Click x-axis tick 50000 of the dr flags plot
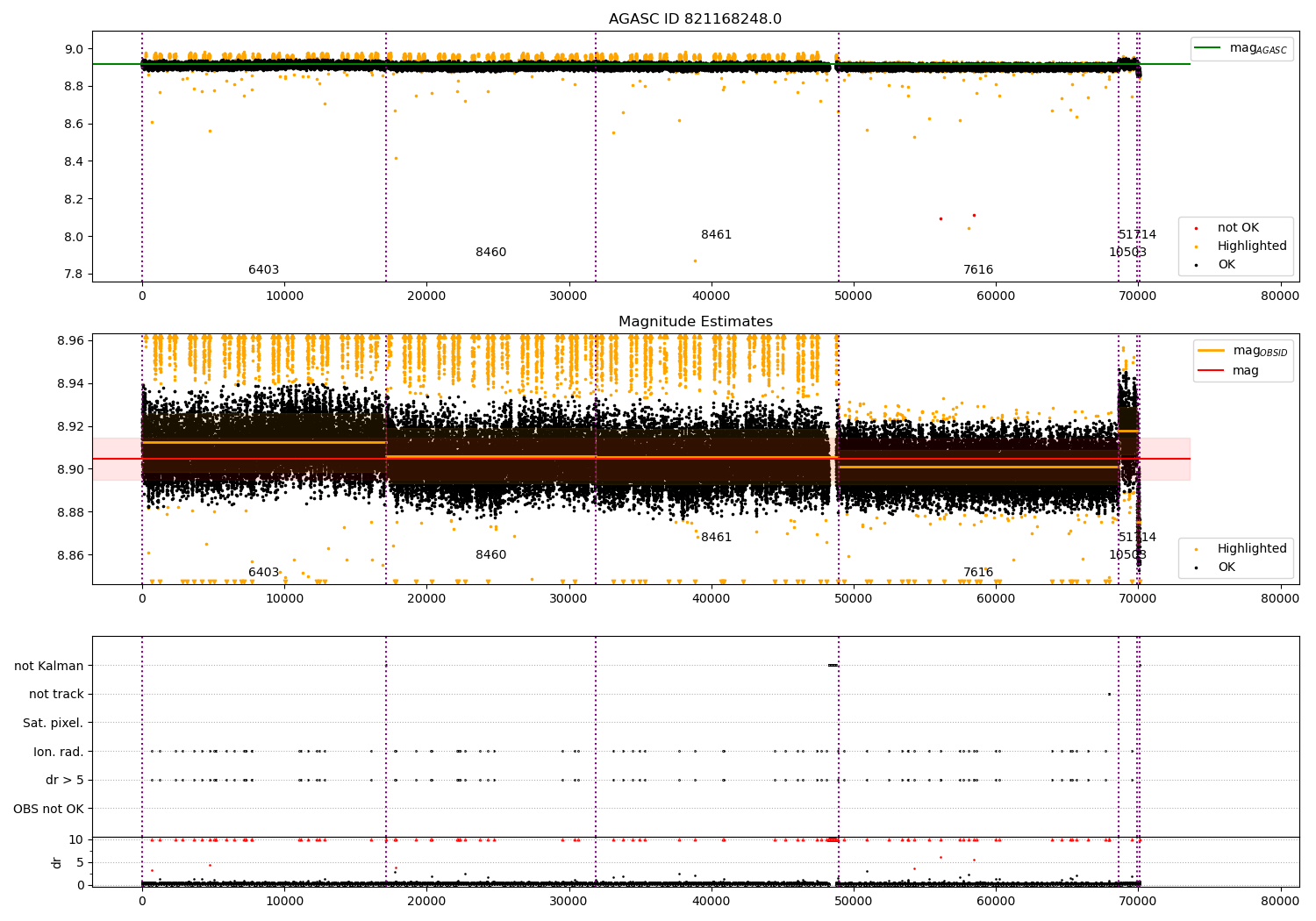 click(x=854, y=901)
